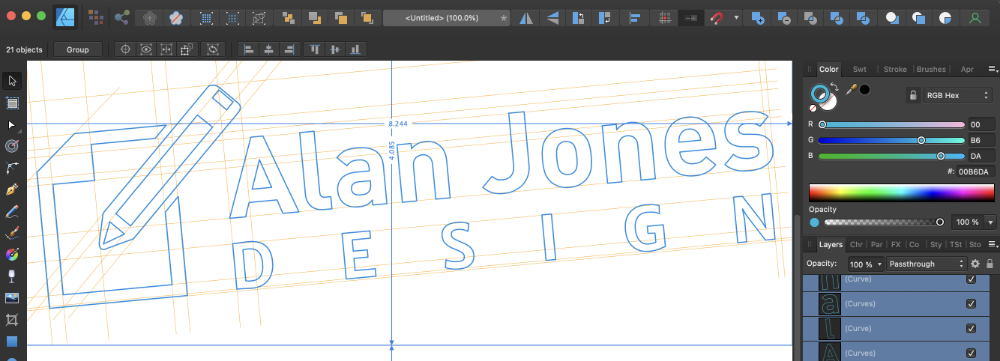1000x361 pixels.
Task: Toggle Move By Whole Pixels
Action: click(x=691, y=18)
